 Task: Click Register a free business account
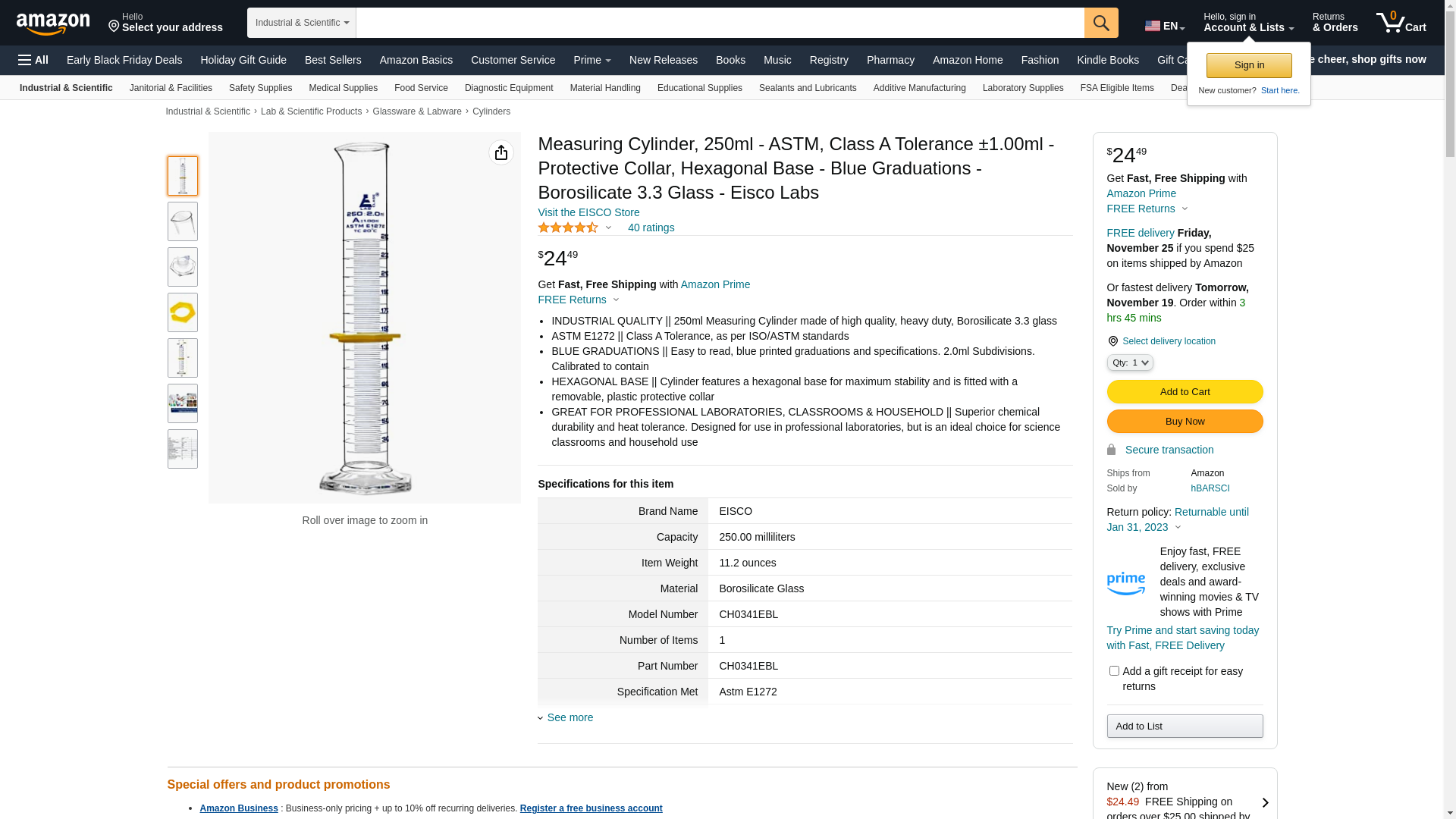(591, 808)
